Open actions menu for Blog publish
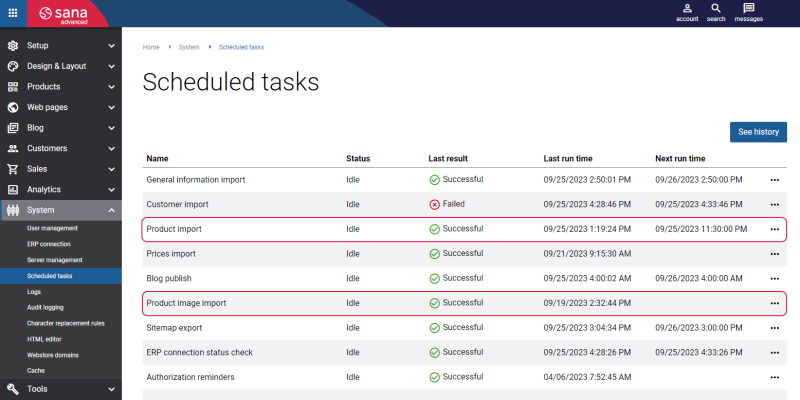Screen dimensions: 800x400 pyautogui.click(x=774, y=279)
